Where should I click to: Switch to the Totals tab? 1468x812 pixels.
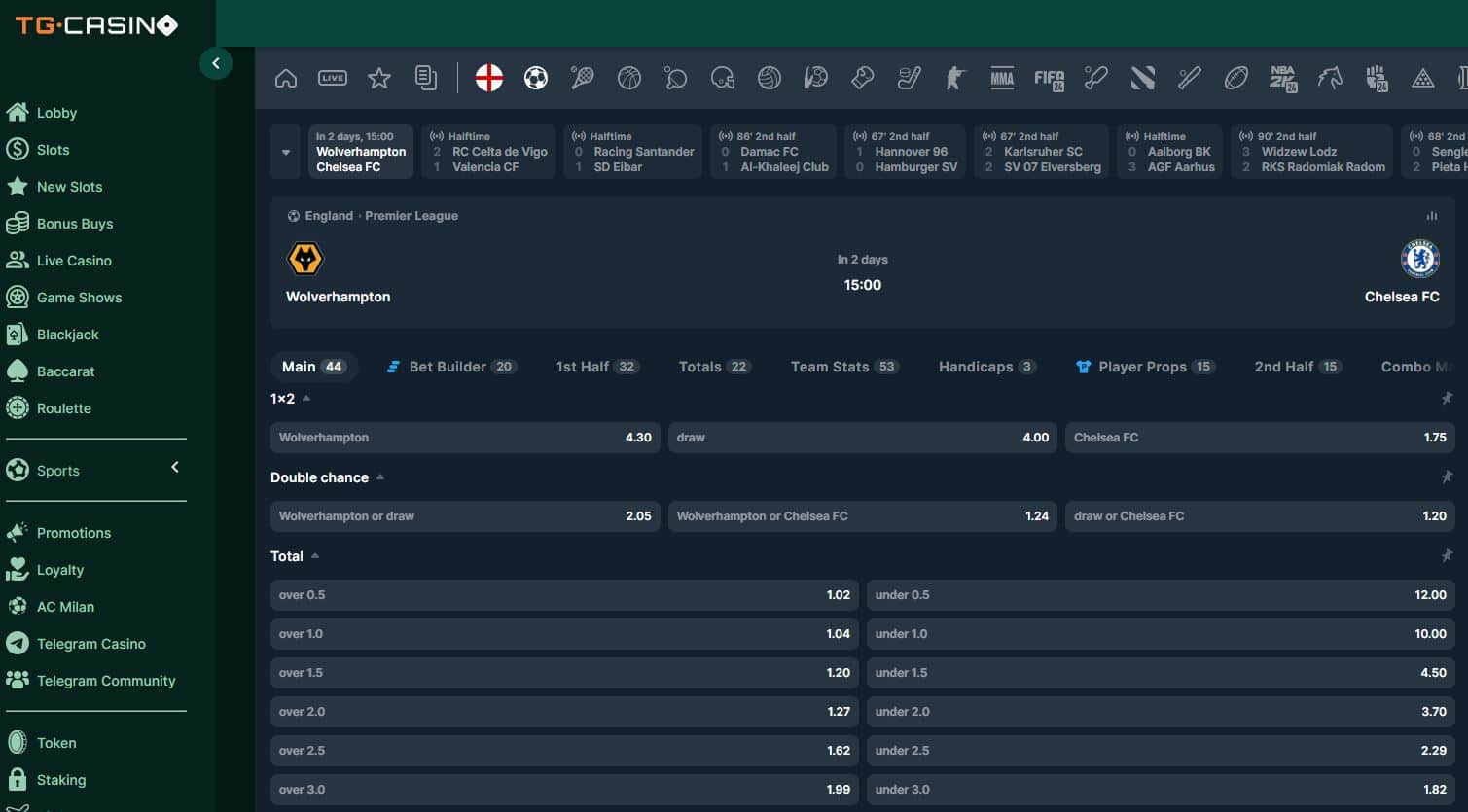[714, 367]
